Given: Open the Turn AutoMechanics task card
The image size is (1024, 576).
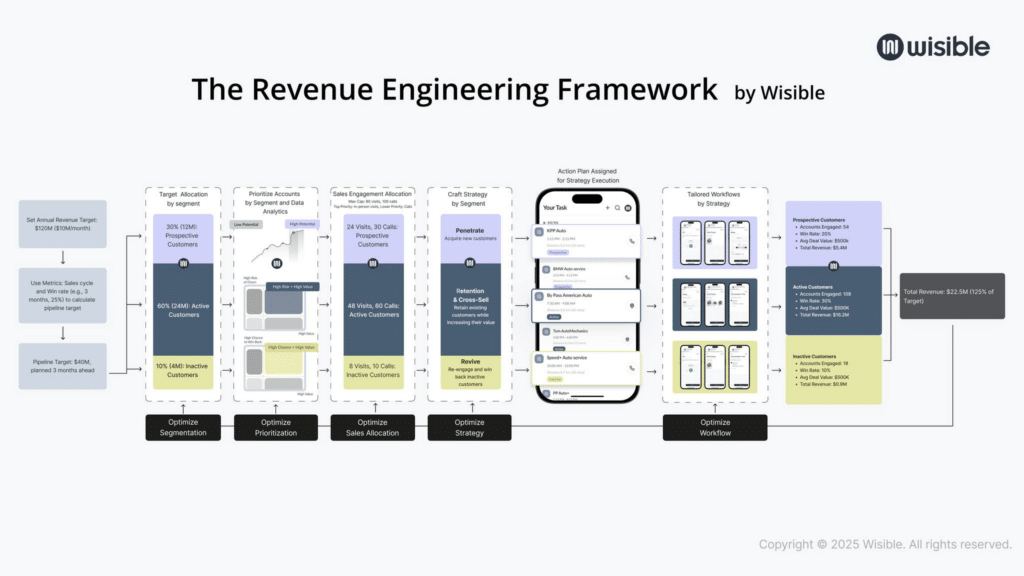Looking at the screenshot, I should (586, 339).
